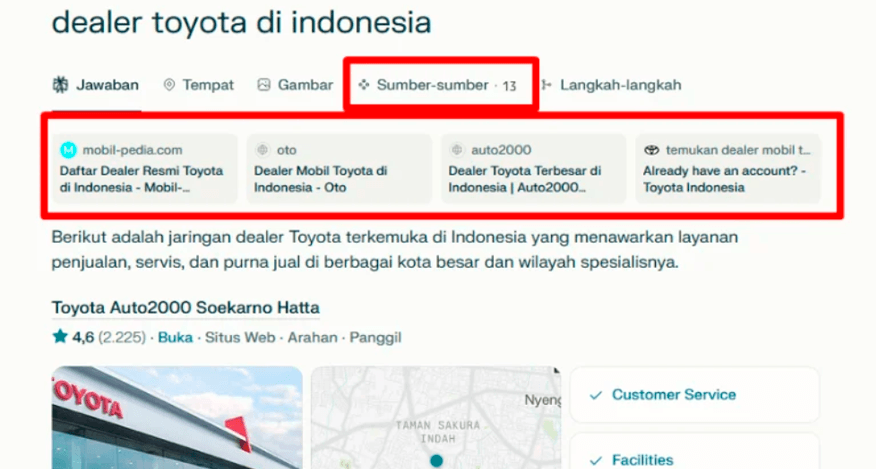The image size is (876, 469).
Task: Click the Customer Service checkmark
Action: pos(596,395)
